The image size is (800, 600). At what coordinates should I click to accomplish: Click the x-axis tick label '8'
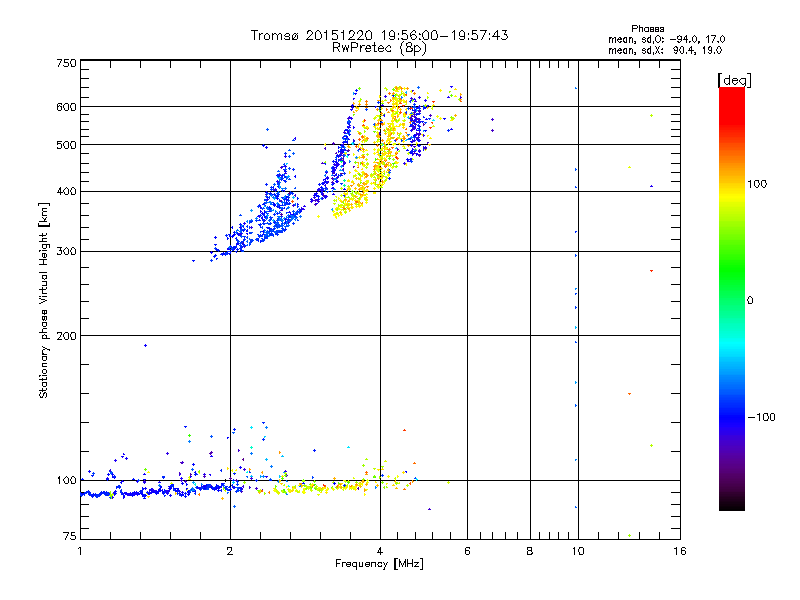[x=530, y=551]
